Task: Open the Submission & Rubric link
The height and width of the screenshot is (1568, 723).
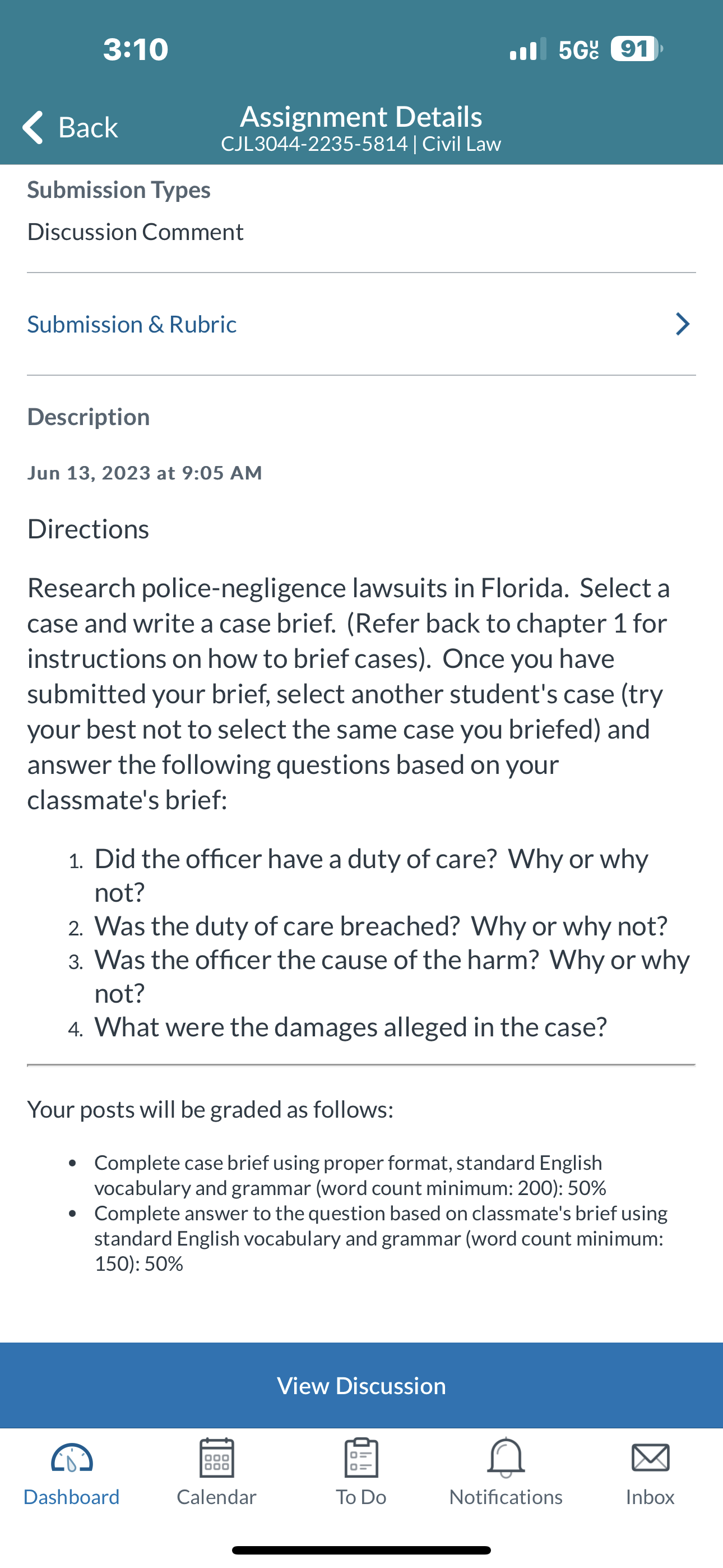Action: 132,324
